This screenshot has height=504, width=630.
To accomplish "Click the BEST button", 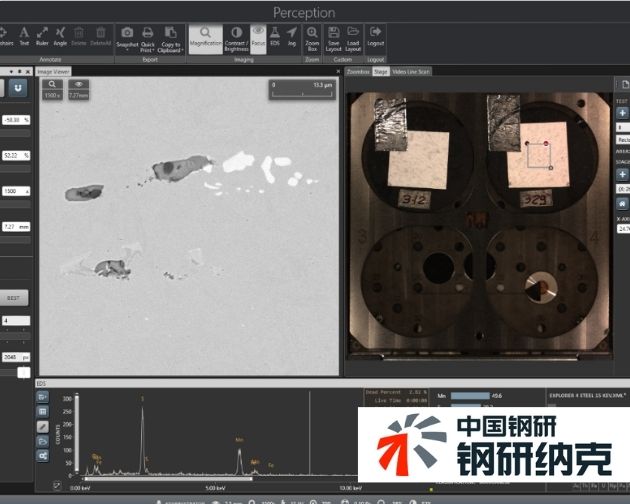I will [13, 298].
